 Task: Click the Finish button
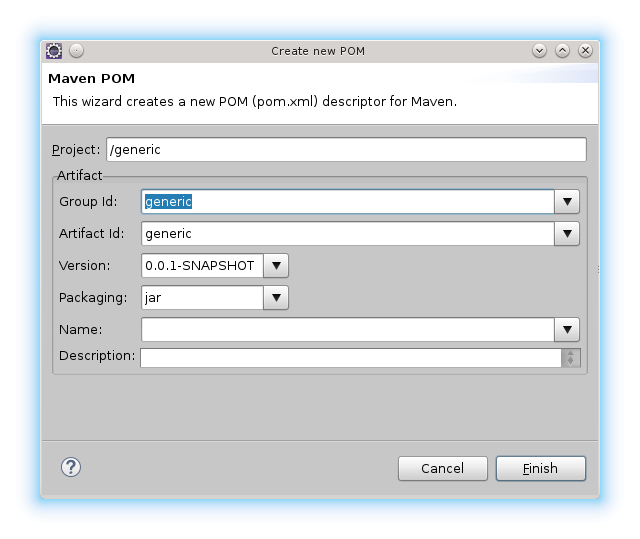(x=541, y=468)
